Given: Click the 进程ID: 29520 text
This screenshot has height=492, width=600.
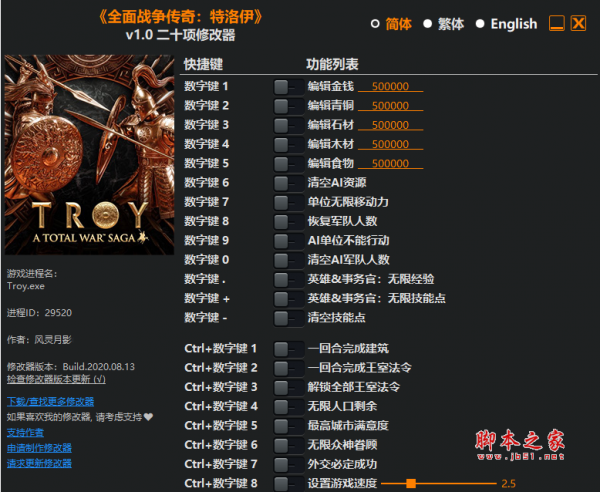Looking at the screenshot, I should coord(39,313).
